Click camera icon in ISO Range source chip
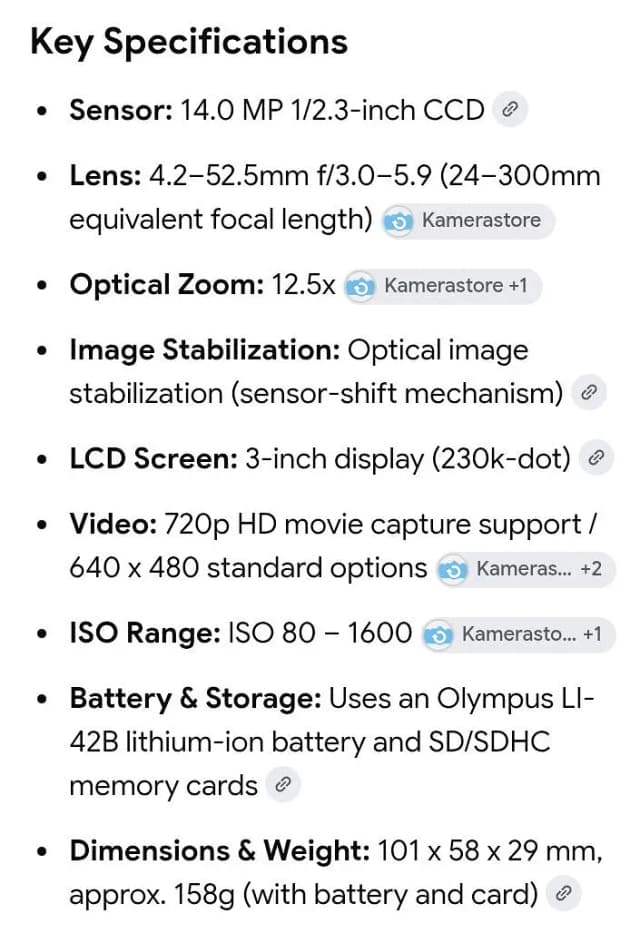640x933 pixels. click(438, 635)
